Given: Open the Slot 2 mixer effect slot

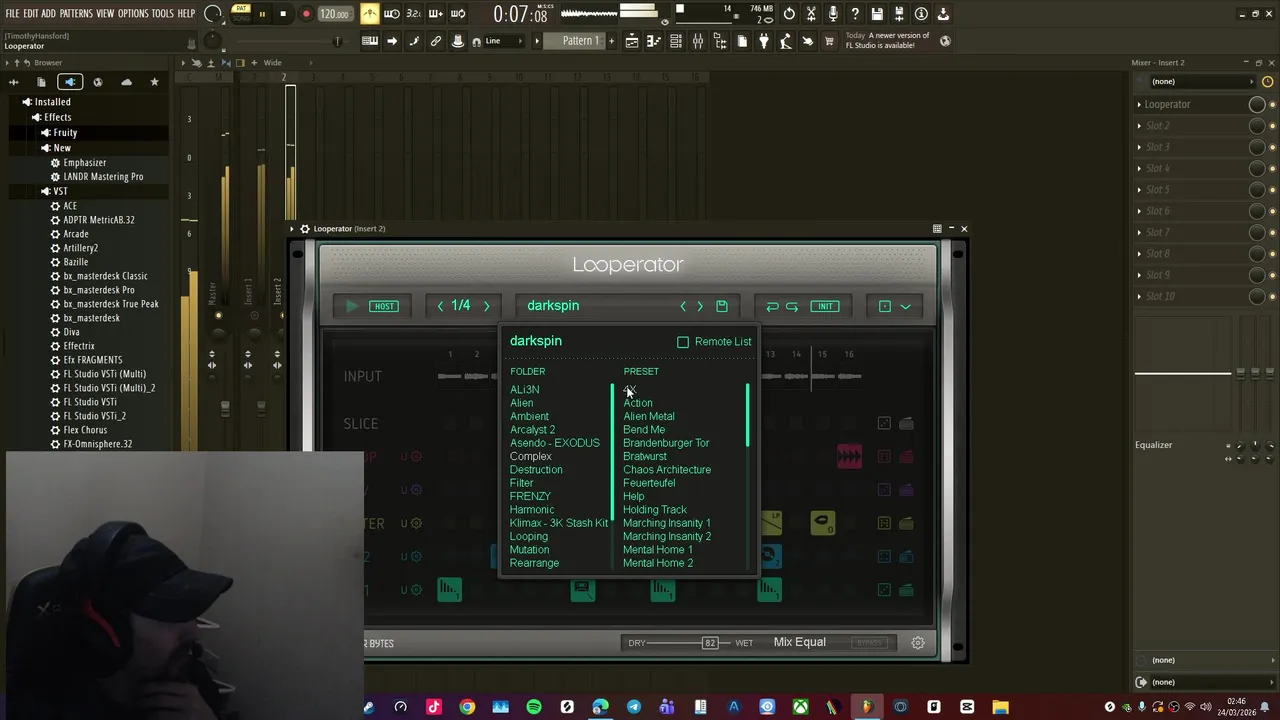Looking at the screenshot, I should click(1190, 125).
